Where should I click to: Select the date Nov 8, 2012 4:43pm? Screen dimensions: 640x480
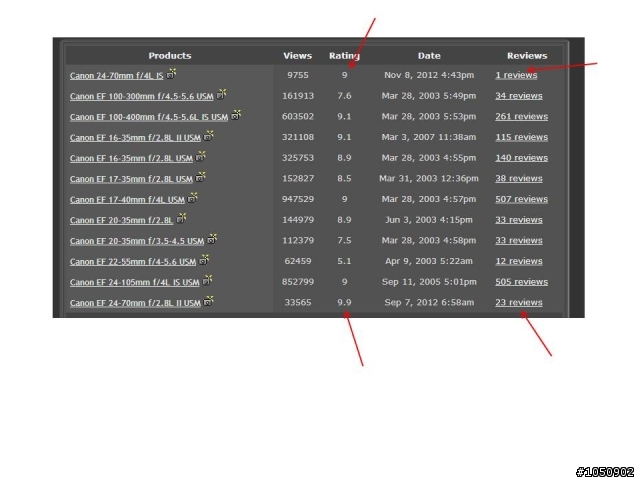[429, 75]
